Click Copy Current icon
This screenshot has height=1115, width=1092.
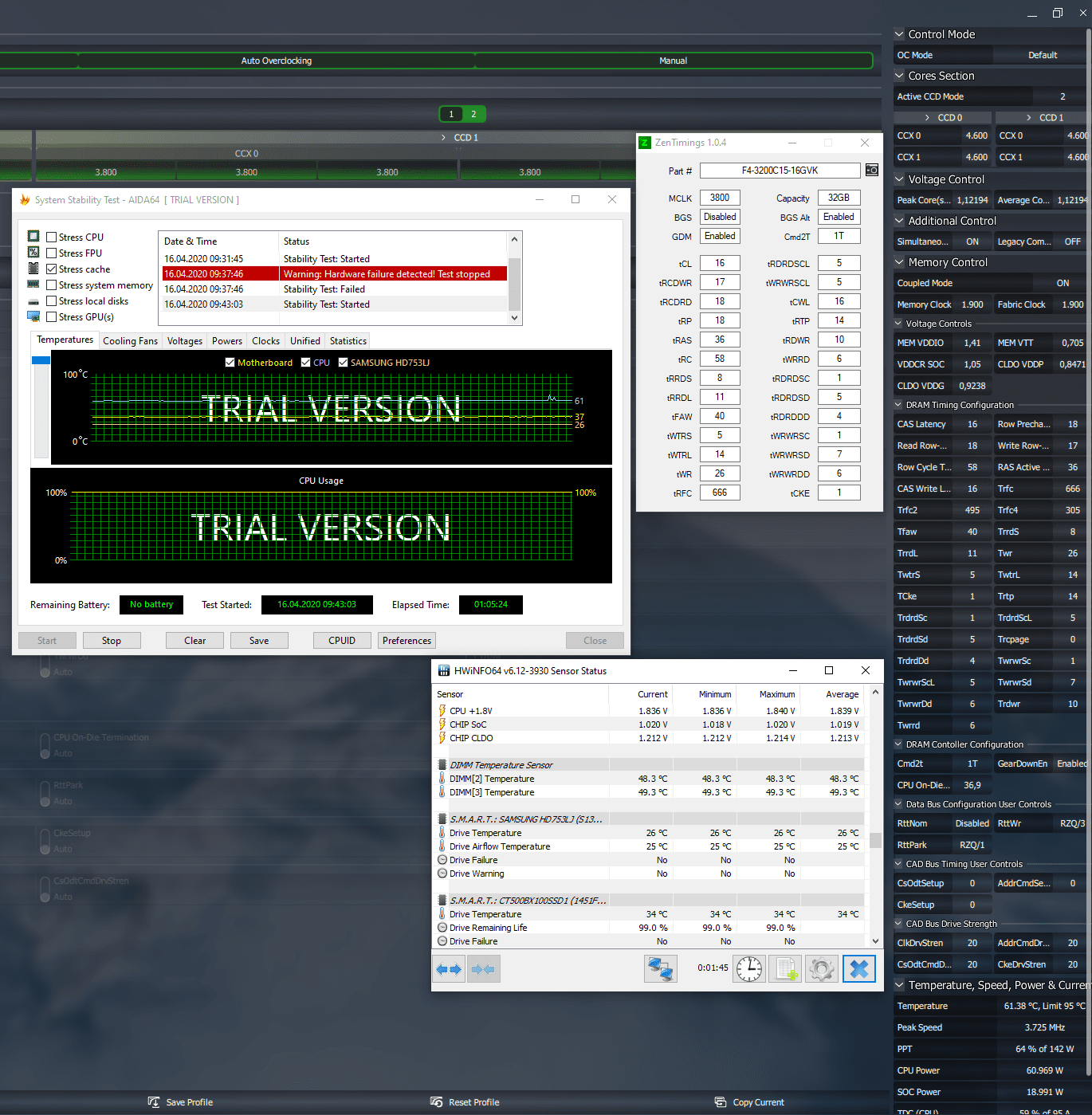pos(721,1102)
